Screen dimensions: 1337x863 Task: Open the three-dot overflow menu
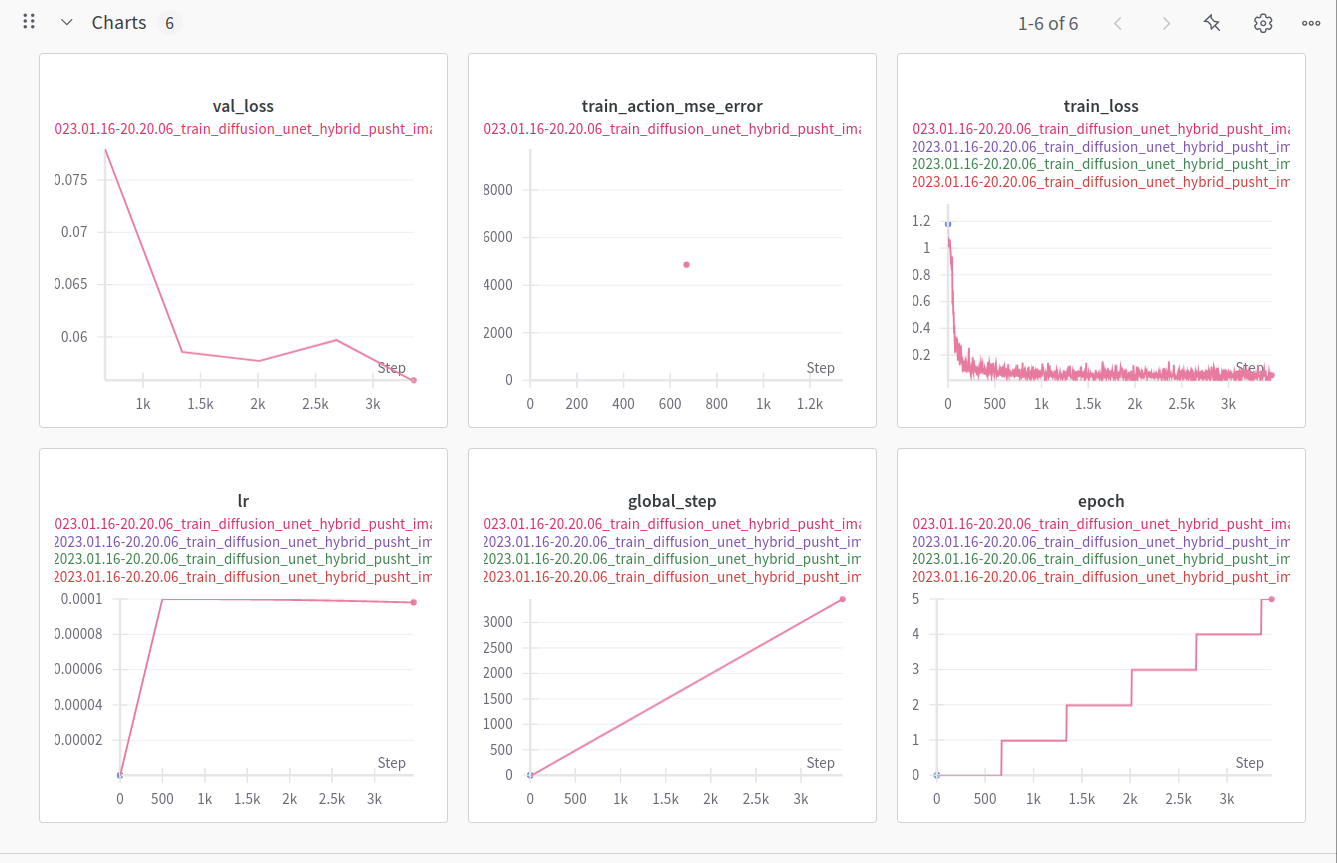pos(1310,22)
